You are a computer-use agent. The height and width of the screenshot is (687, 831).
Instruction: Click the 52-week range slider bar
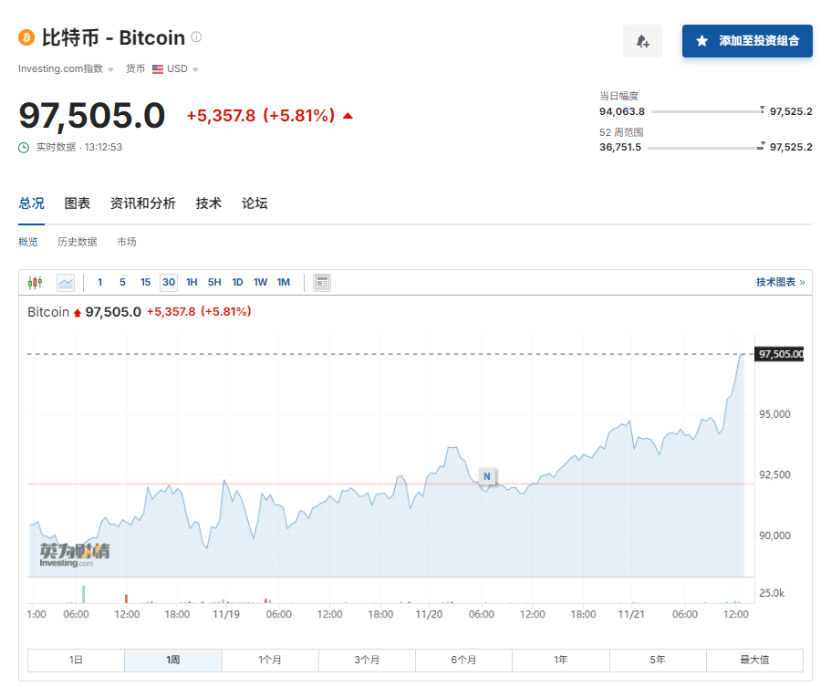pos(705,147)
